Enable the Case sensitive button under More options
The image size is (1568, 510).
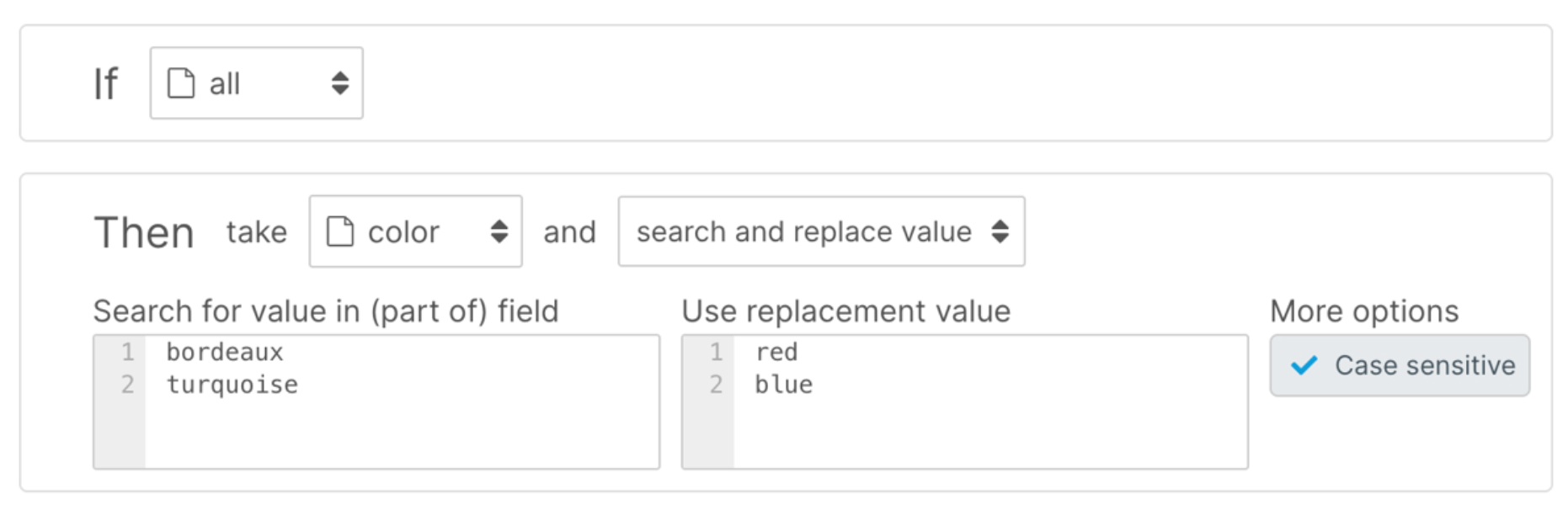[1398, 364]
